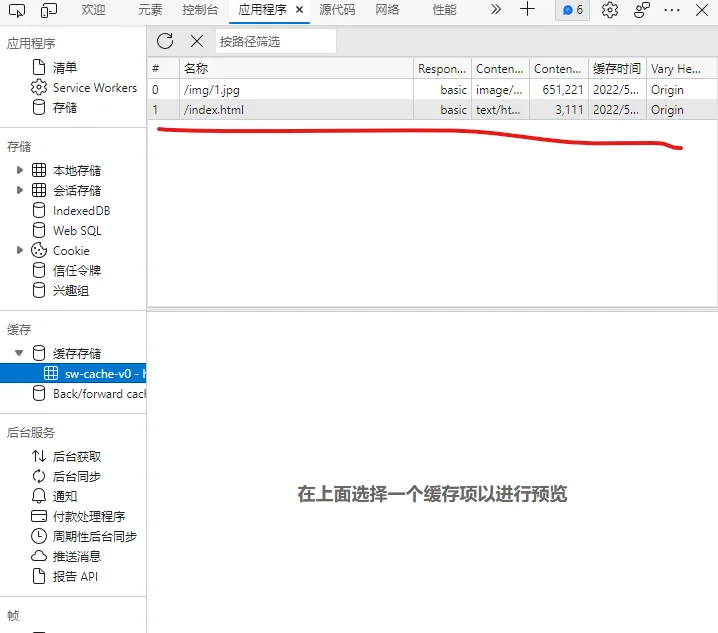Select 会话存储 item
This screenshot has height=633, width=718.
click(x=76, y=191)
